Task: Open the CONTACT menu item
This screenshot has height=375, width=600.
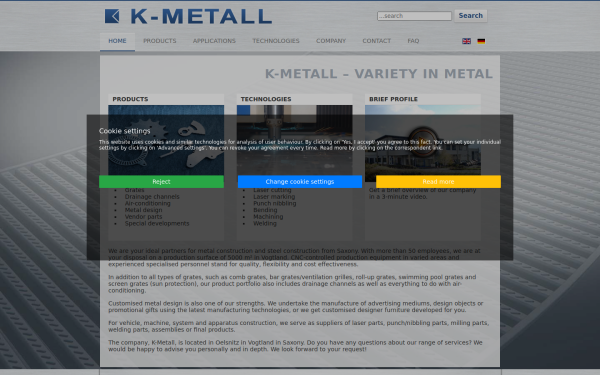Action: (x=377, y=41)
